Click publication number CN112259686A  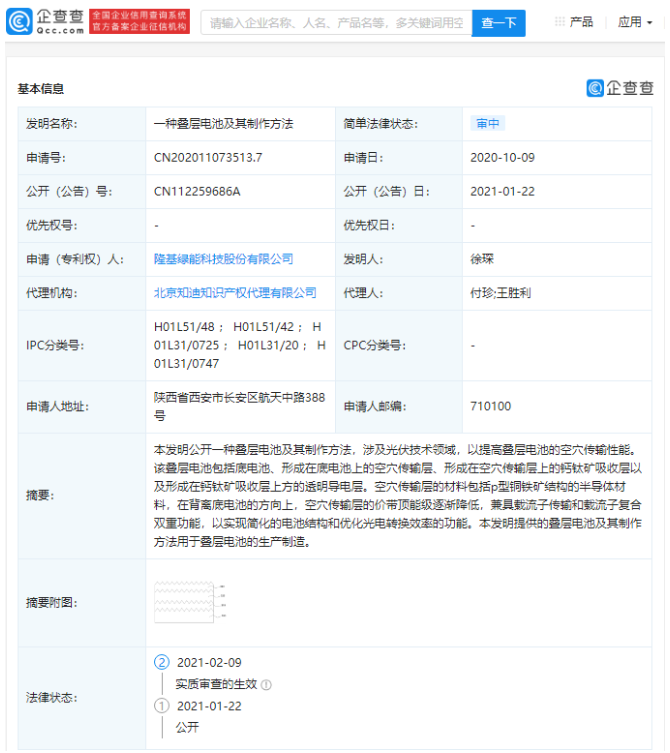pyautogui.click(x=197, y=192)
